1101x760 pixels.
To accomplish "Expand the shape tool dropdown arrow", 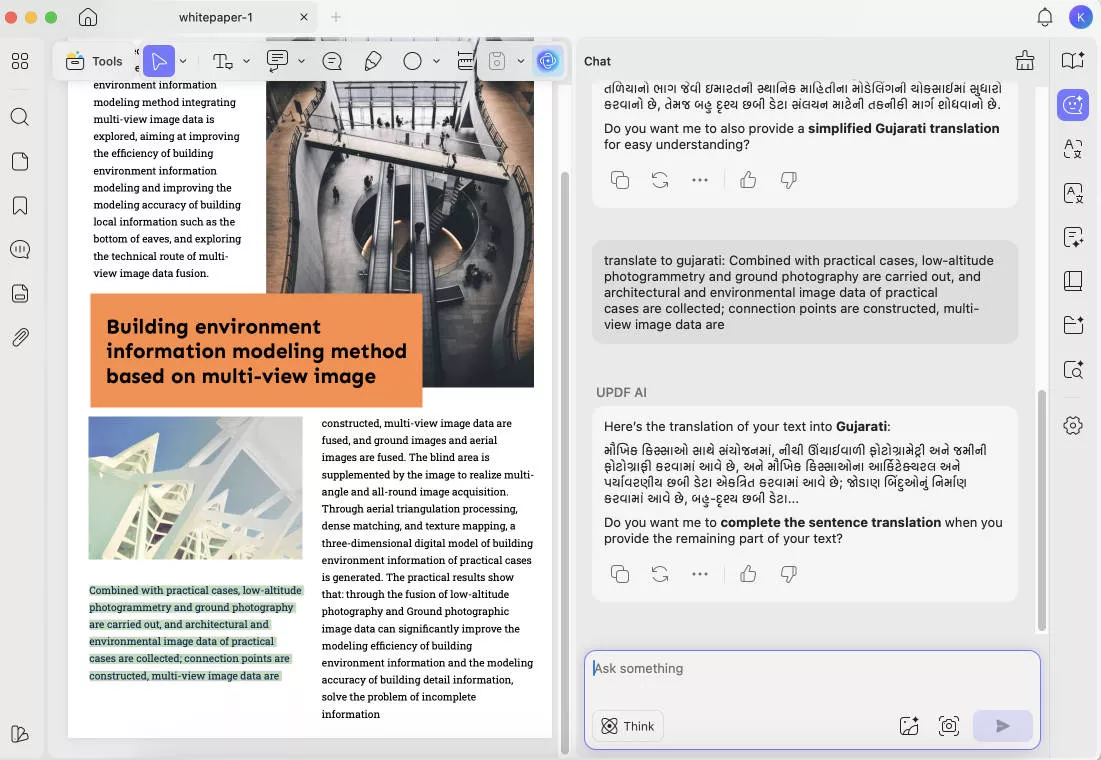I will click(436, 61).
